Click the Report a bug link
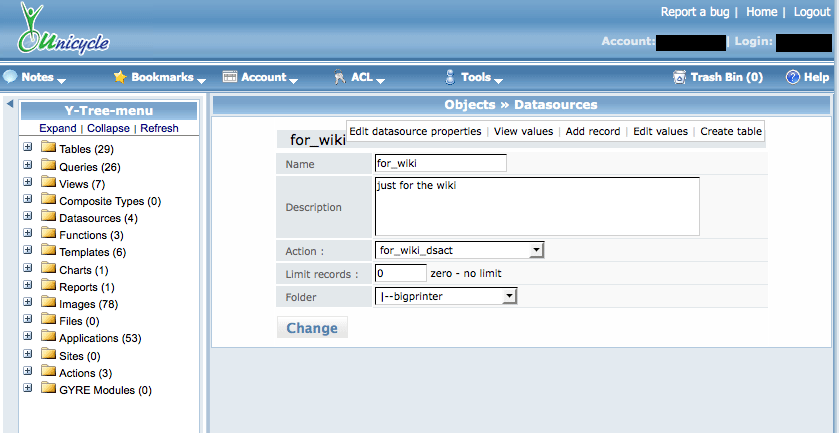Image resolution: width=839 pixels, height=433 pixels. (697, 12)
